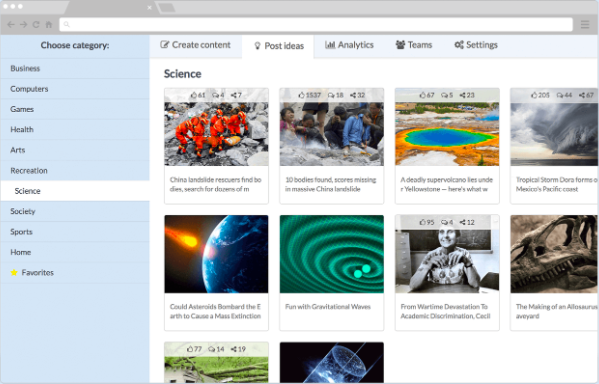Click title '10 bodies found, scores missing'

tap(331, 180)
